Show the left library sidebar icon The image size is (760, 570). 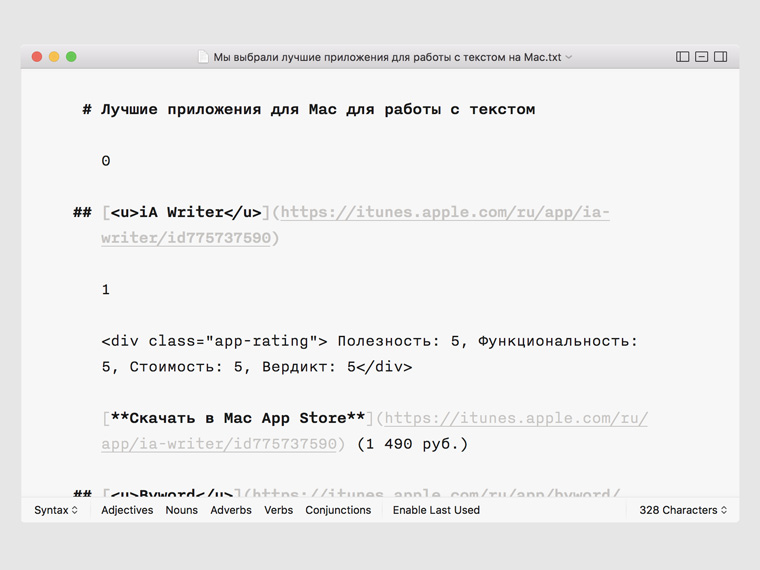tap(682, 57)
